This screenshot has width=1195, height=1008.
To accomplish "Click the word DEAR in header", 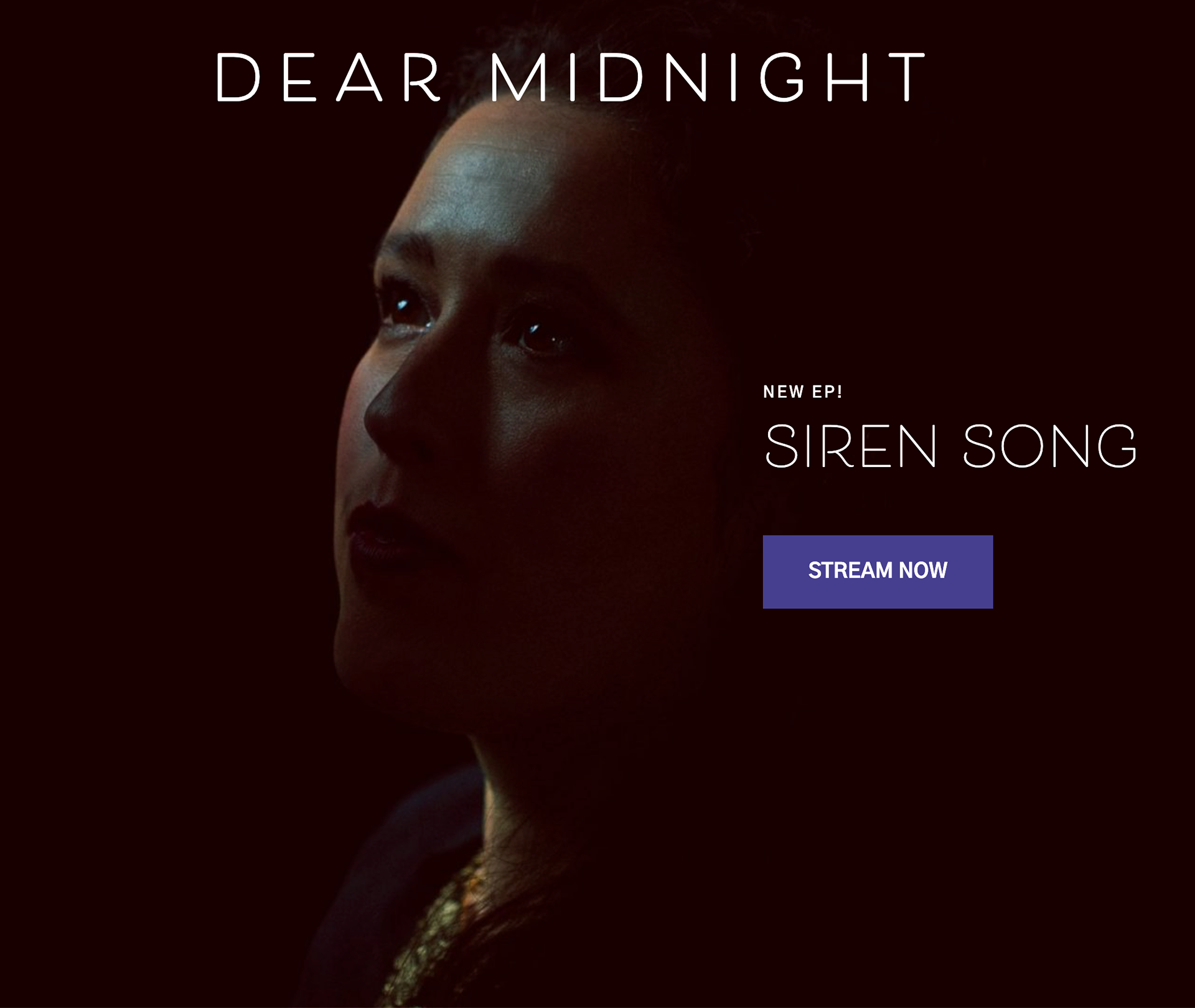I will click(x=329, y=77).
